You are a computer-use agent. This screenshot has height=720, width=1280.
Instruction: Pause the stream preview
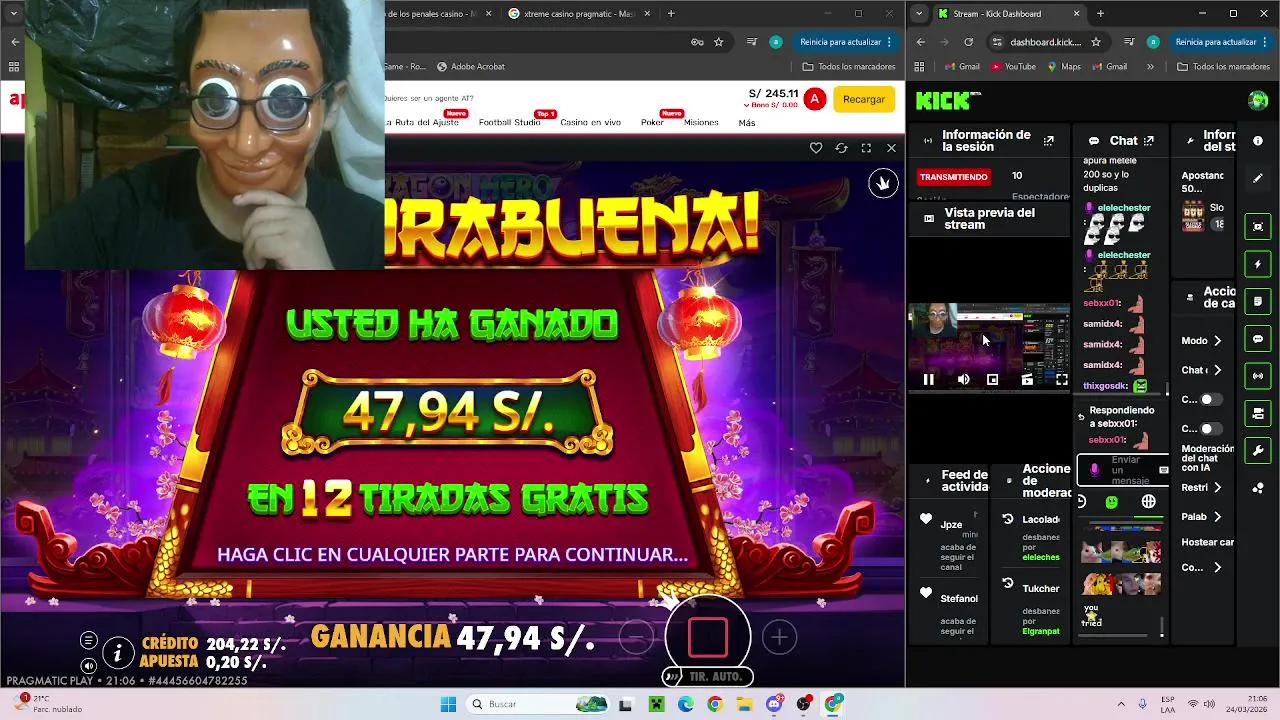[x=929, y=379]
